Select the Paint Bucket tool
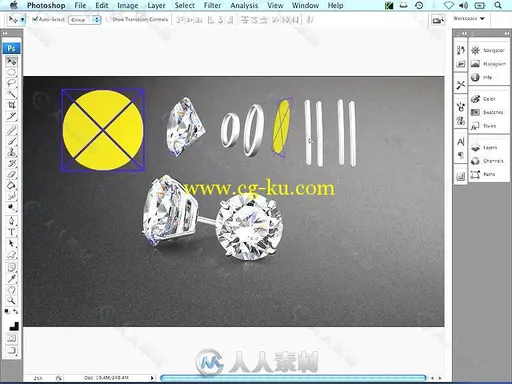 [x=11, y=185]
